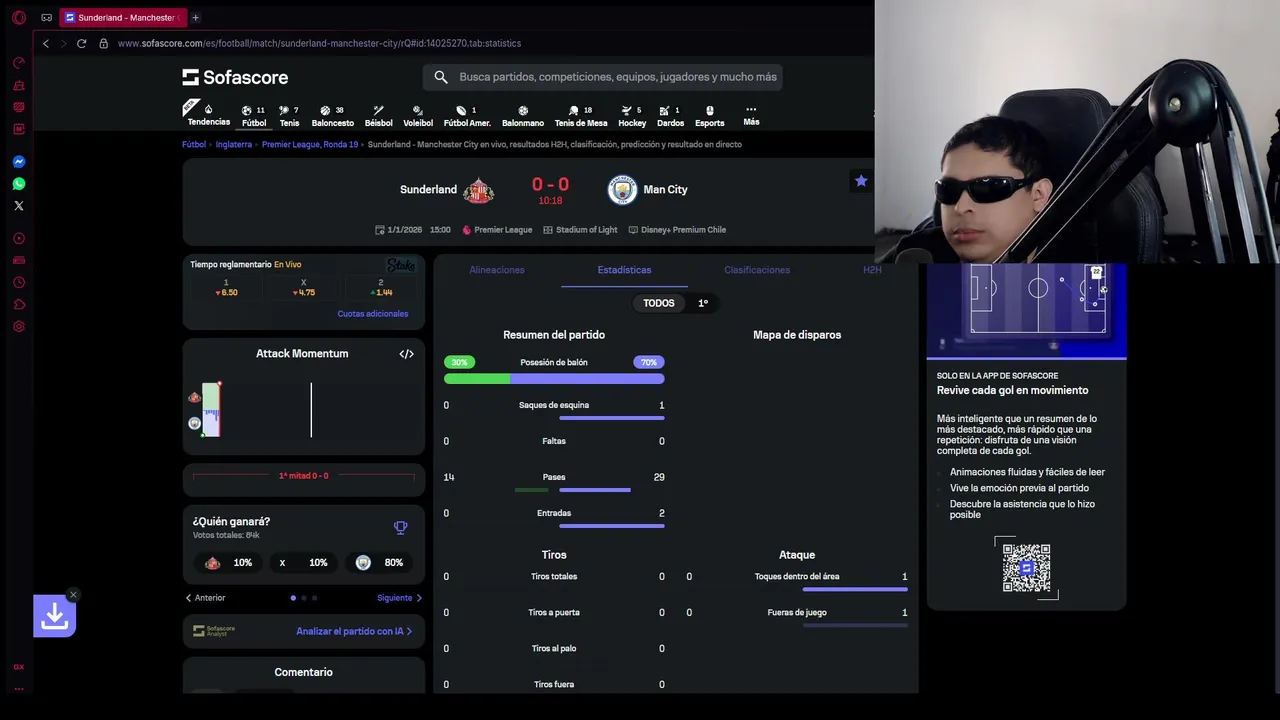Select the TODOS period toggle
The image size is (1280, 720).
(659, 303)
